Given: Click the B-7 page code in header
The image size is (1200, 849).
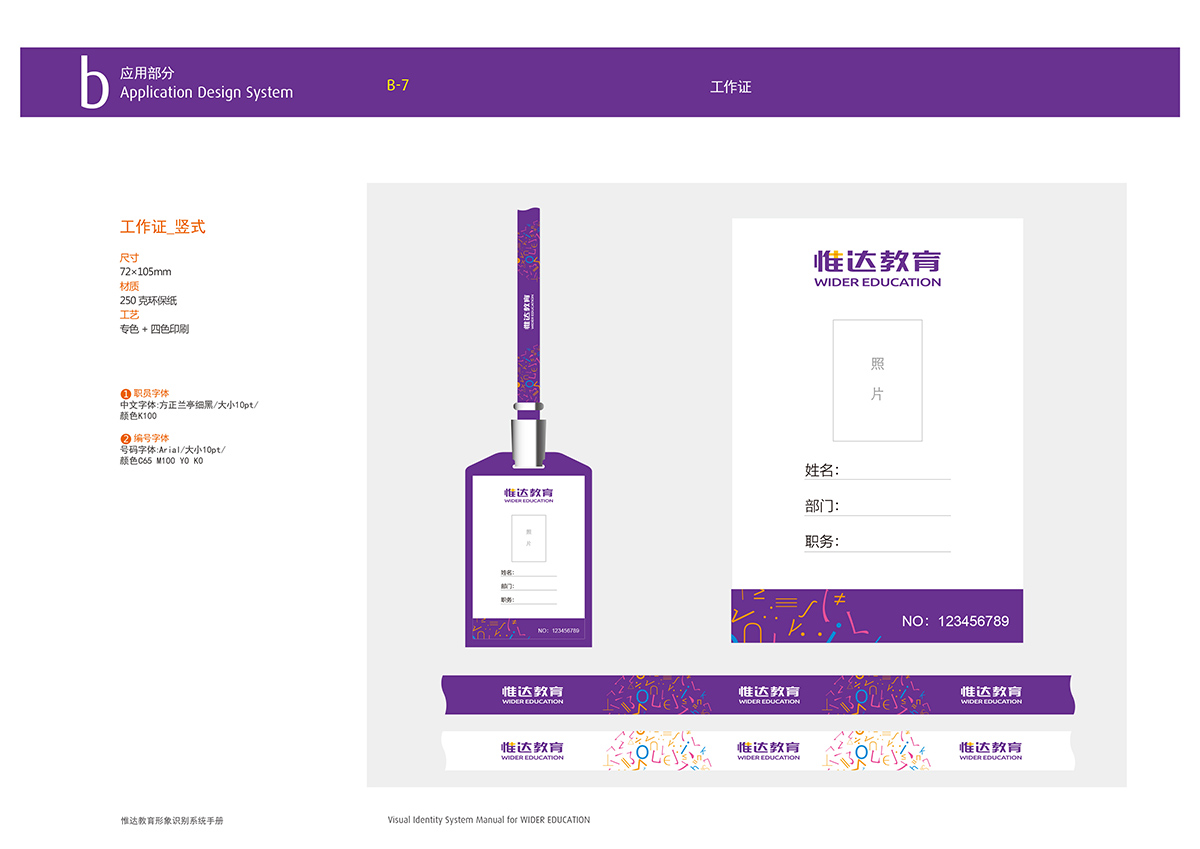Looking at the screenshot, I should [398, 86].
